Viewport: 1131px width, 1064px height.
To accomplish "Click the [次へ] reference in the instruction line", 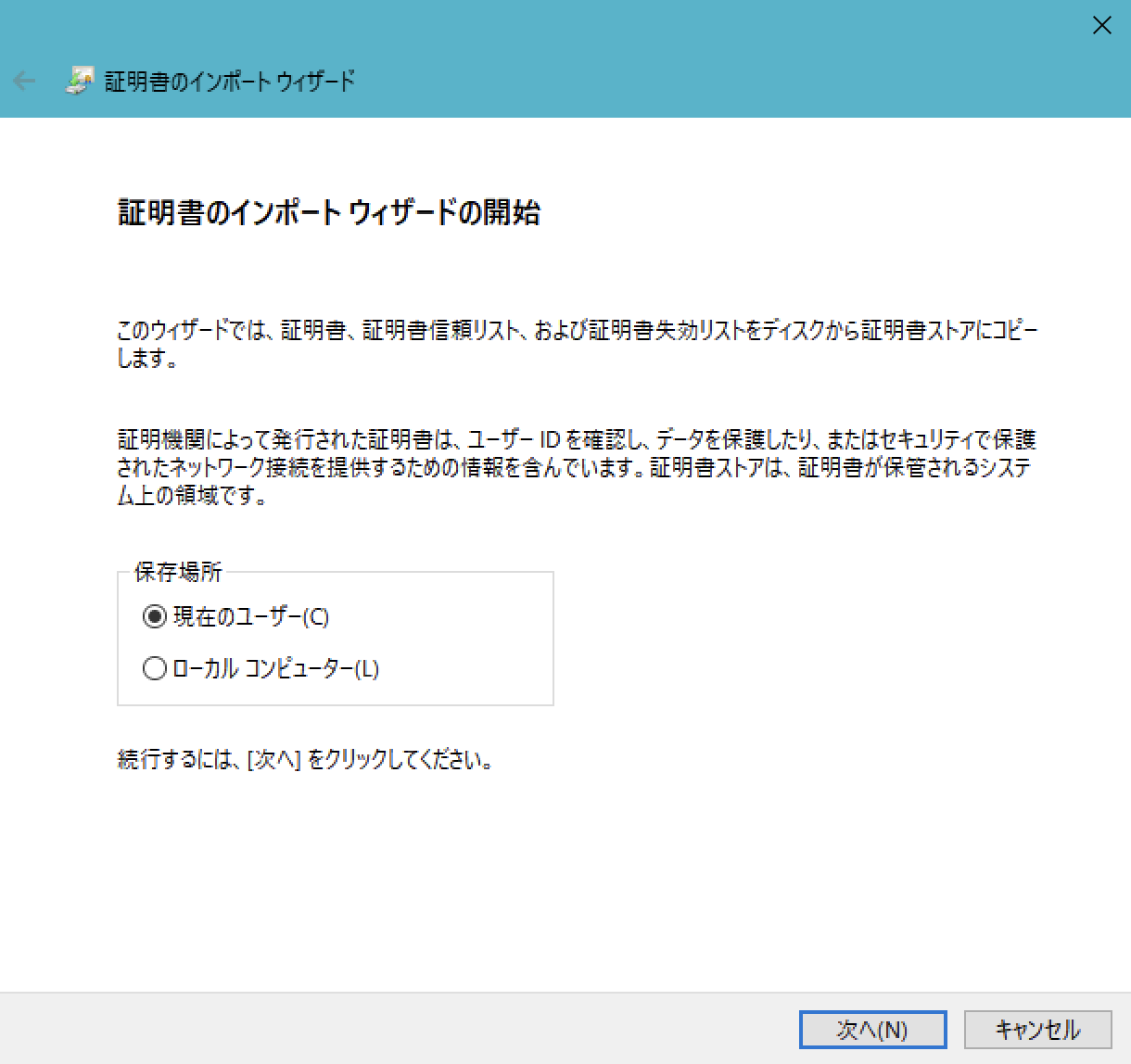I will coord(274,760).
